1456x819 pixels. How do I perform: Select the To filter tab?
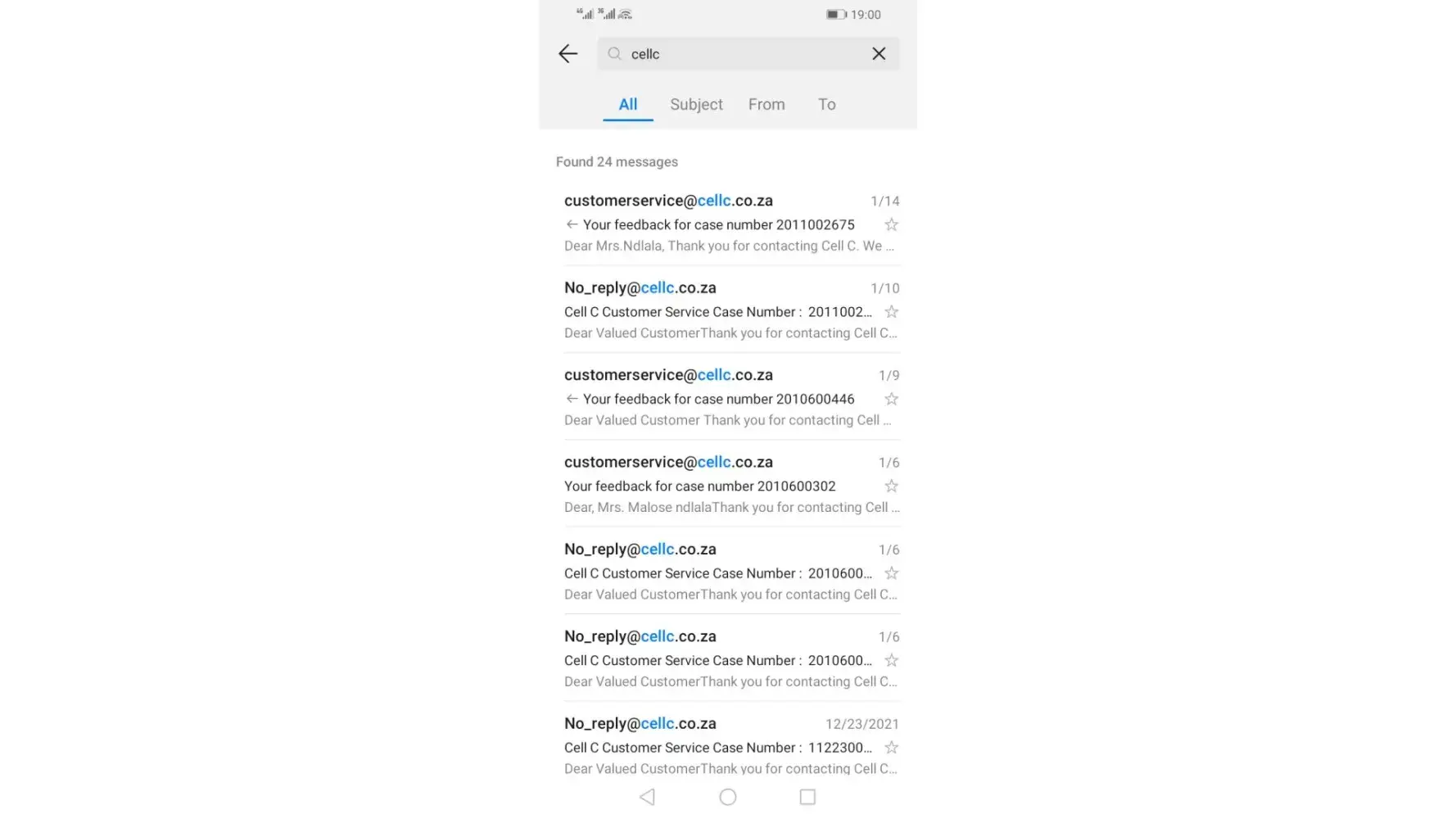click(827, 105)
